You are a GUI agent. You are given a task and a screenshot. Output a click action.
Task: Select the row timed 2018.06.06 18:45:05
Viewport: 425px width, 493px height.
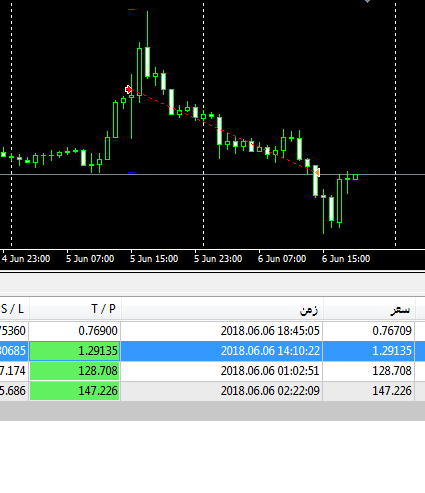[x=212, y=331]
